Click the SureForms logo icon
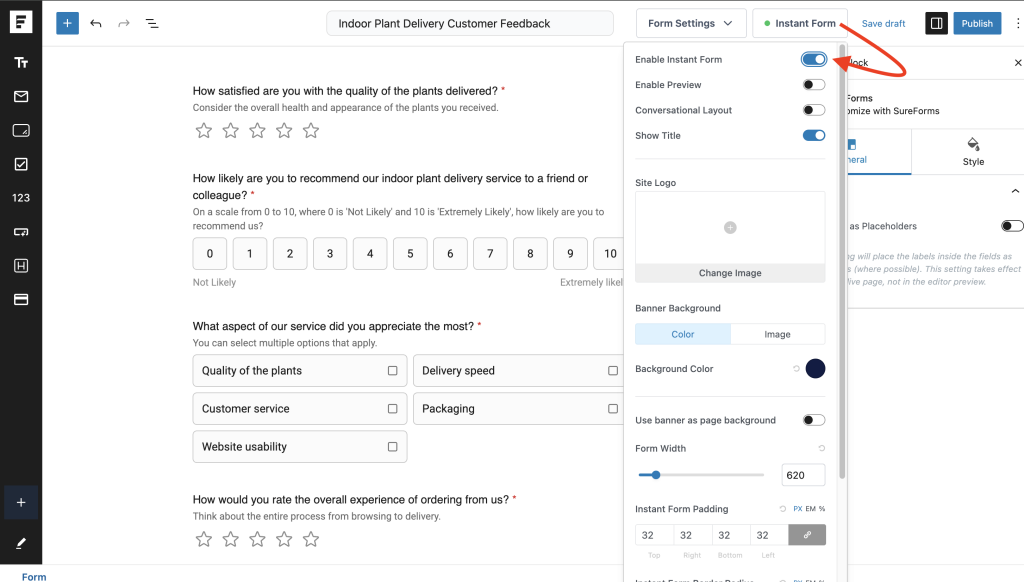This screenshot has width=1024, height=582. [x=21, y=22]
